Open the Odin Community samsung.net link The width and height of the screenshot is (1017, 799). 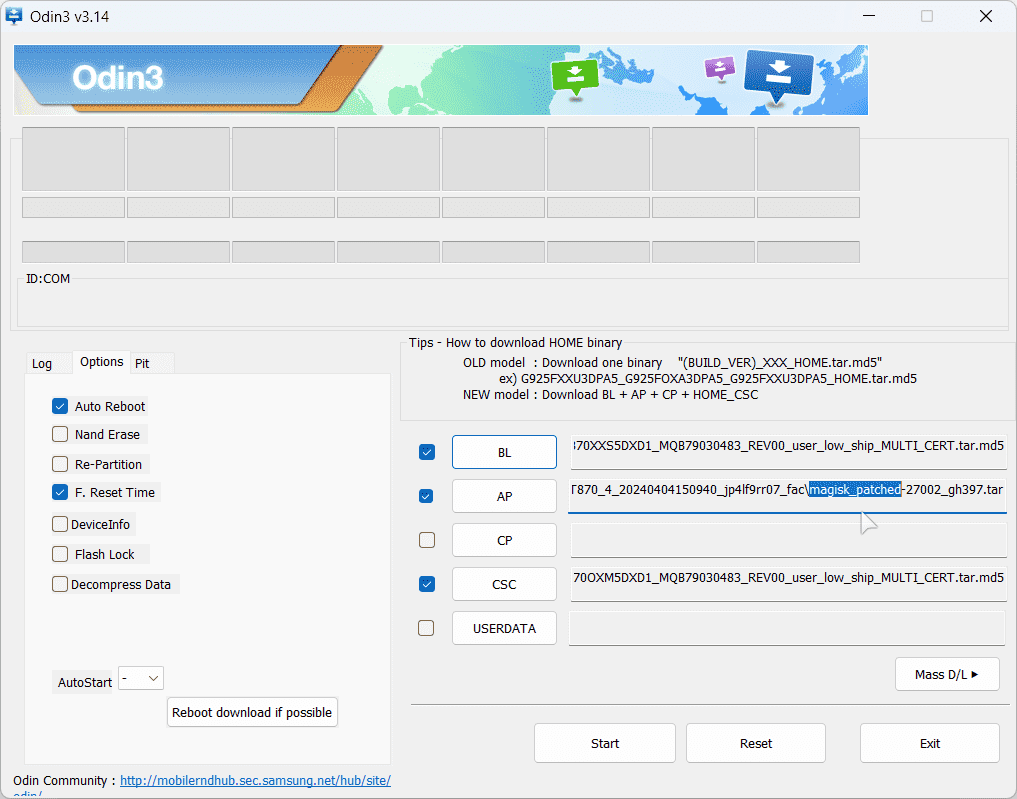point(255,781)
